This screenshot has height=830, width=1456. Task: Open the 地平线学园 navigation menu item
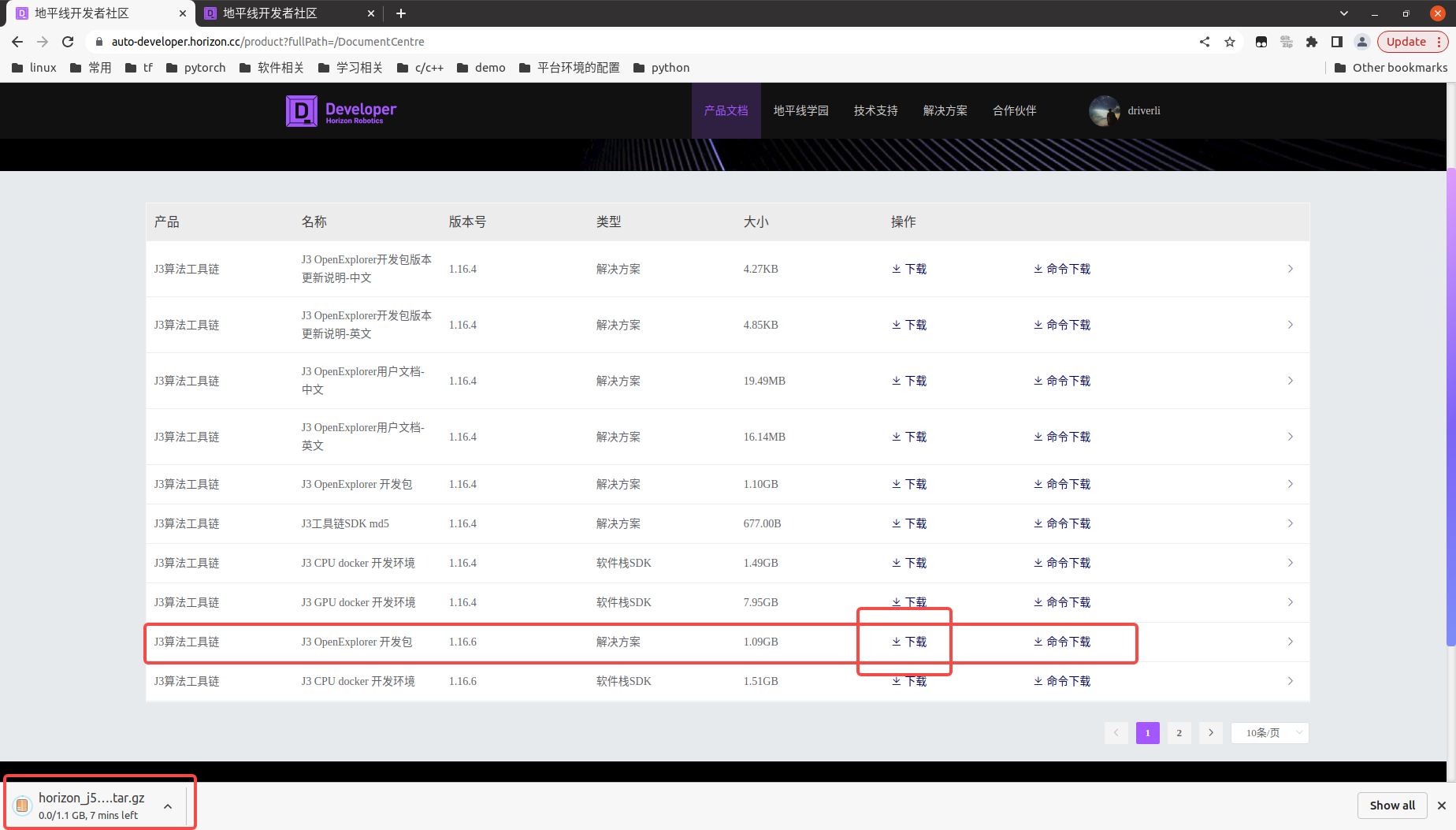800,111
